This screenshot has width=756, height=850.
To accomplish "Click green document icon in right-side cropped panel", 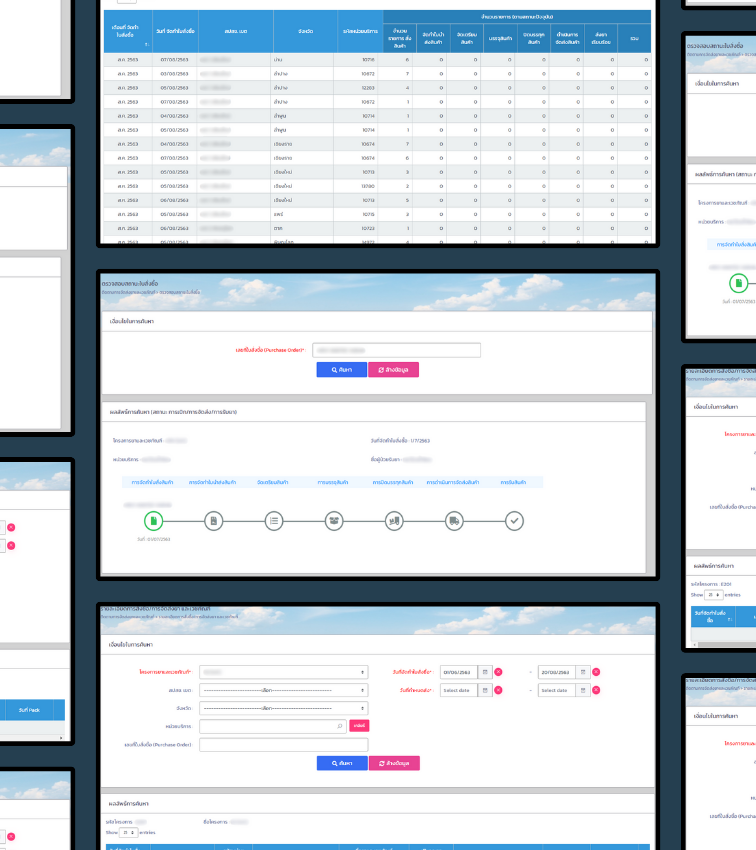I will tap(738, 283).
